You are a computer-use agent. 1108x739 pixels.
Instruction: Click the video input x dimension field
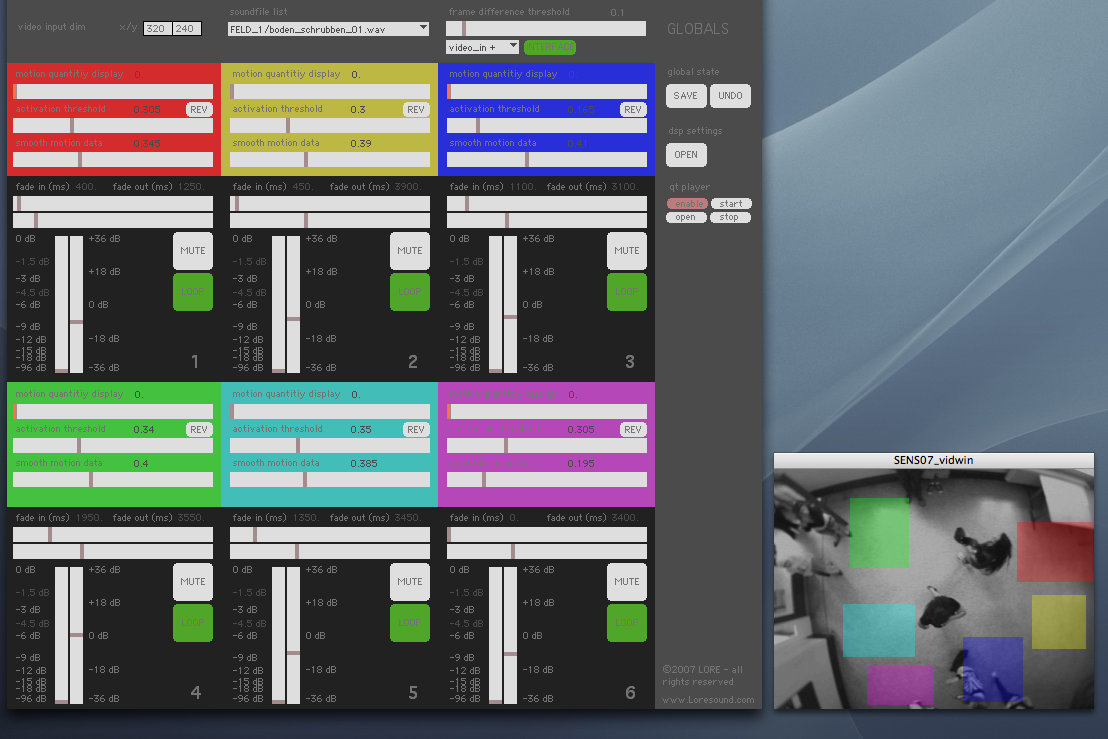coord(157,29)
